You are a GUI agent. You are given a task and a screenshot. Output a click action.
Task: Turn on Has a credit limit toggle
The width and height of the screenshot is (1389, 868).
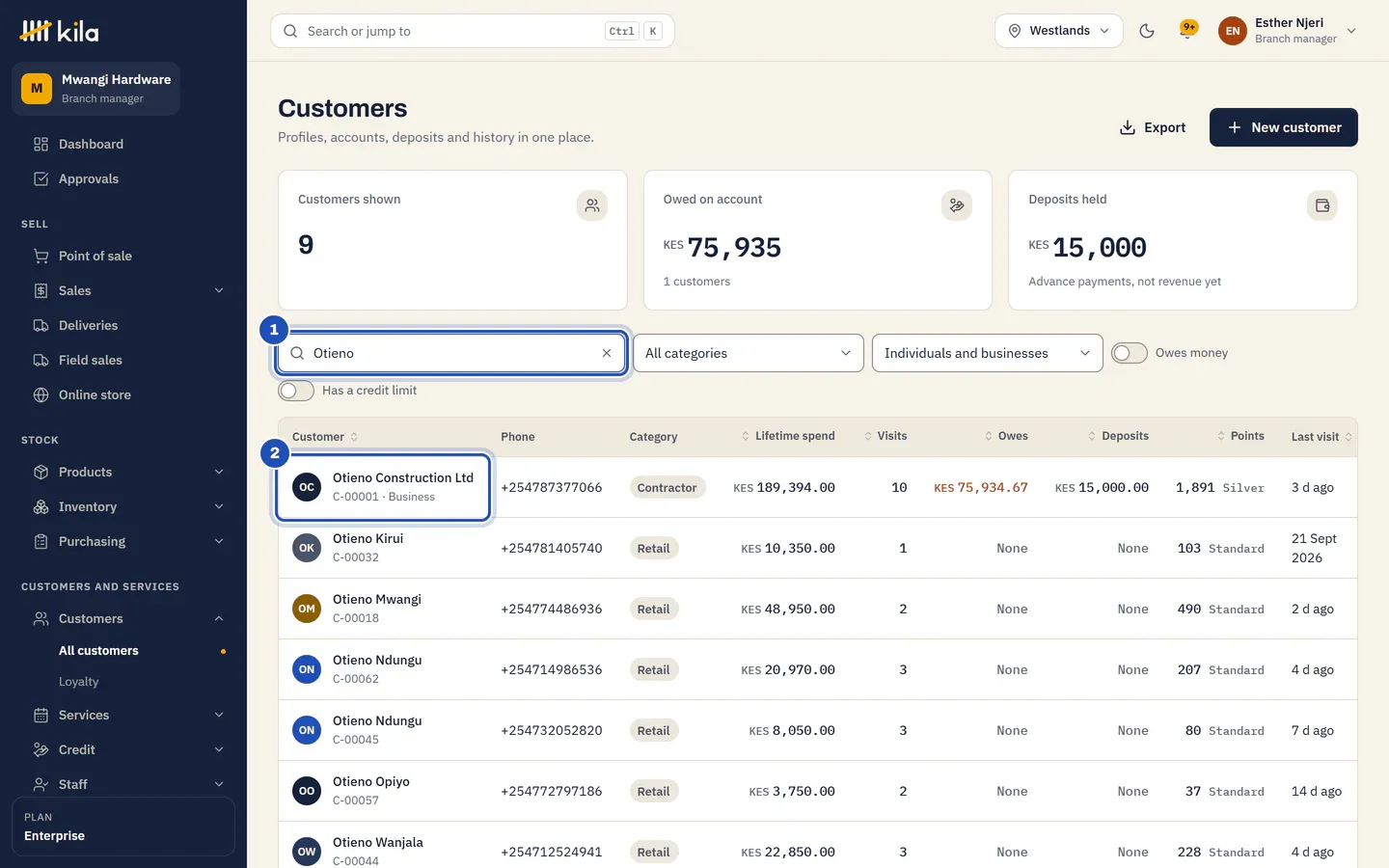[296, 391]
